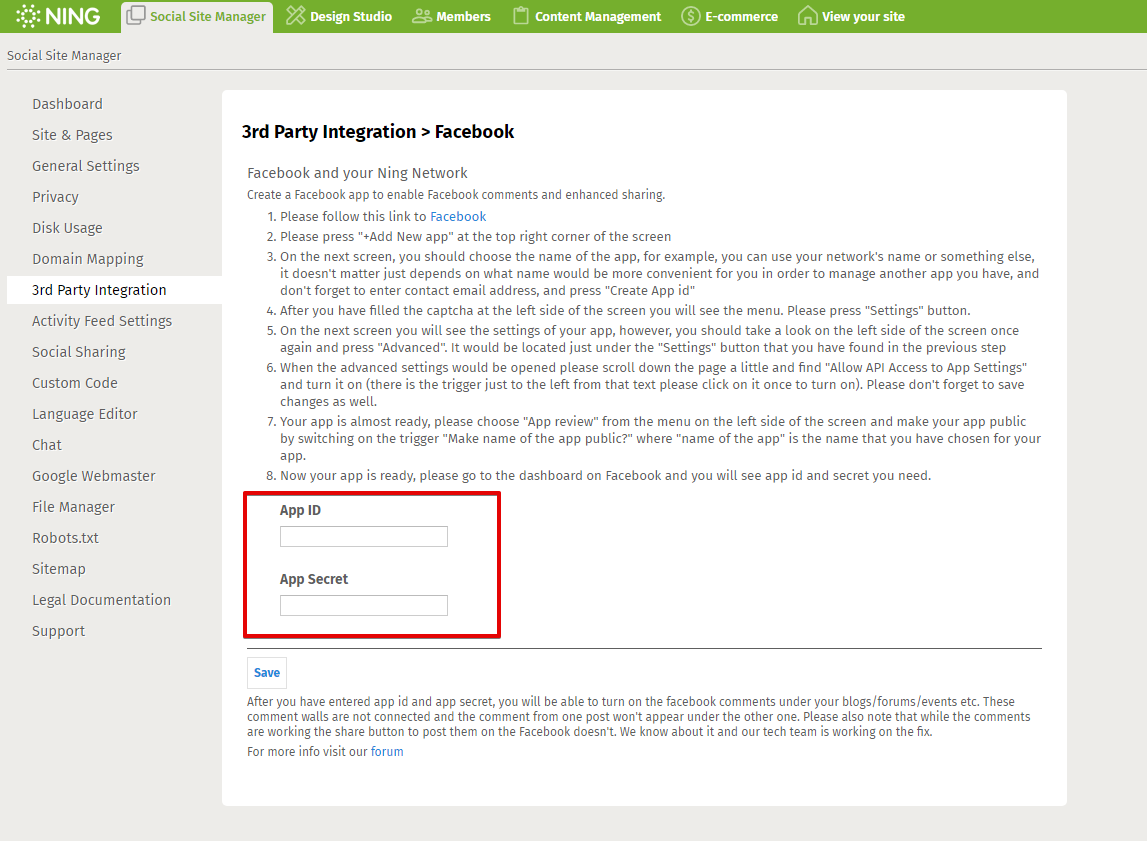The height and width of the screenshot is (841, 1147).
Task: Click into the App ID field
Action: (x=364, y=537)
